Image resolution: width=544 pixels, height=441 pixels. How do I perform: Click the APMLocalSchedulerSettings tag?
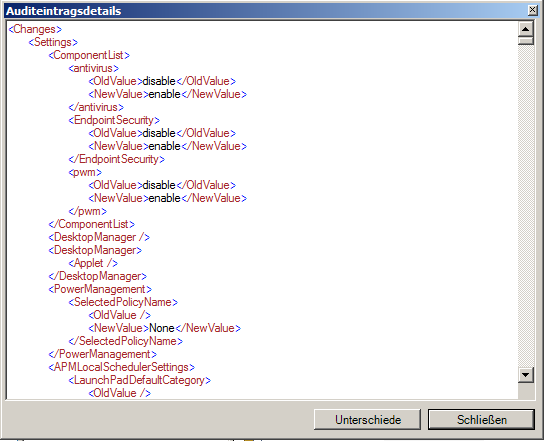pyautogui.click(x=121, y=367)
